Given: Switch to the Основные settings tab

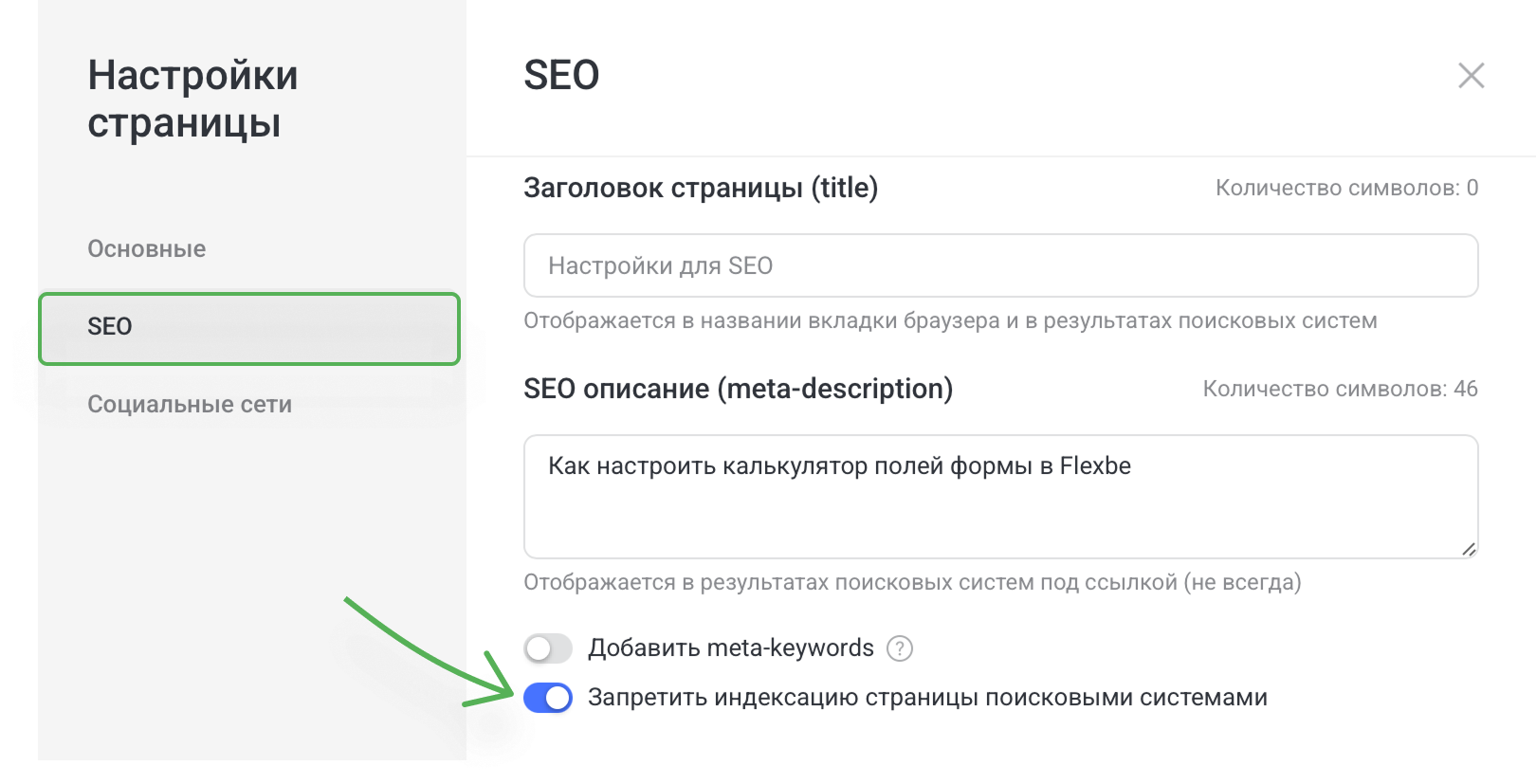Looking at the screenshot, I should click(146, 248).
